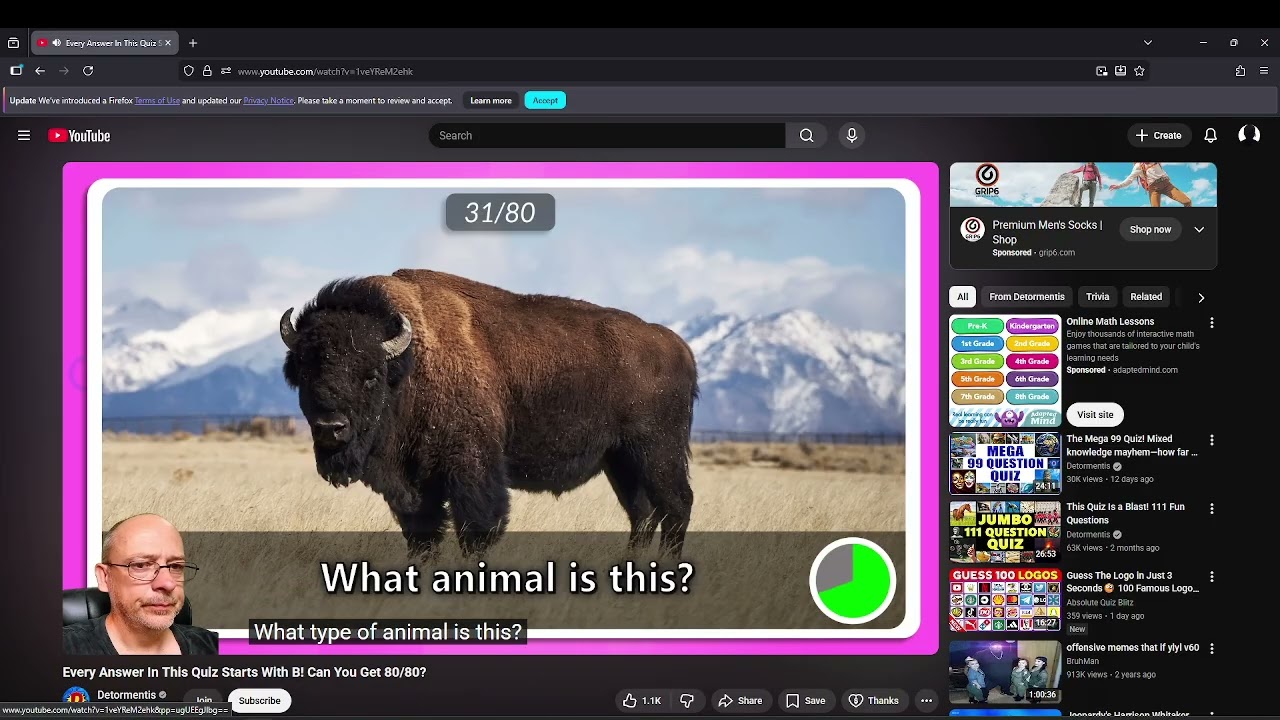Show next filter chips arrow
The height and width of the screenshot is (720, 1280).
(1201, 297)
